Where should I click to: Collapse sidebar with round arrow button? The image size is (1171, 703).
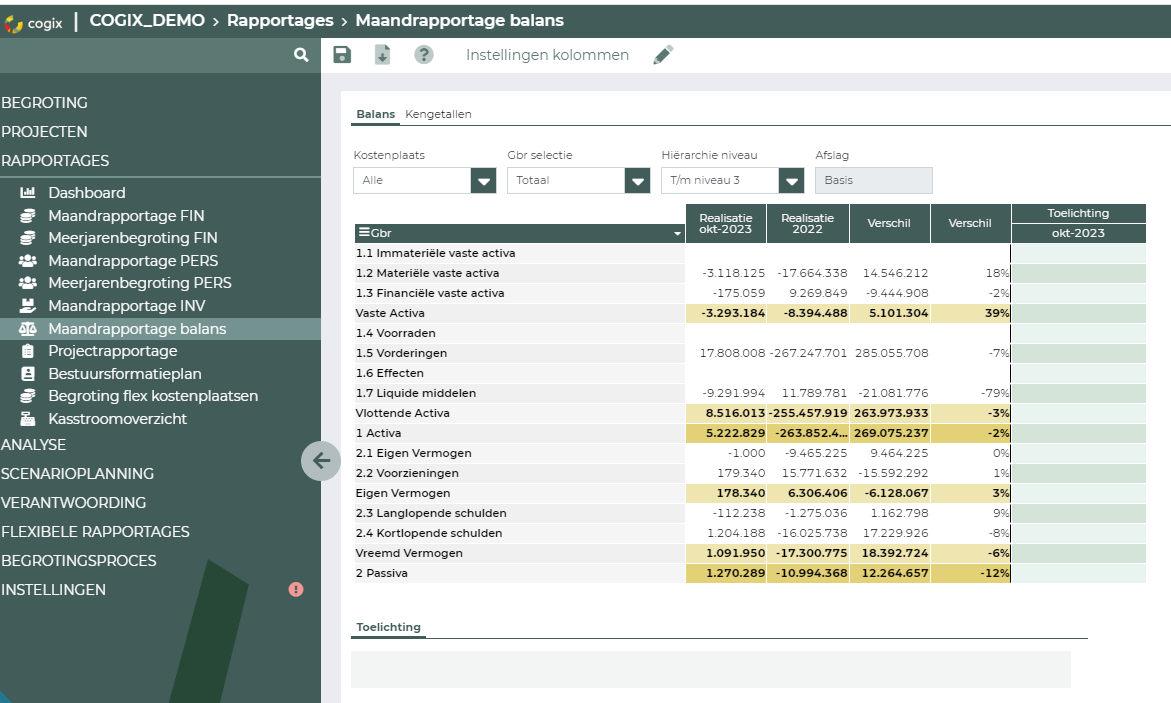point(321,461)
